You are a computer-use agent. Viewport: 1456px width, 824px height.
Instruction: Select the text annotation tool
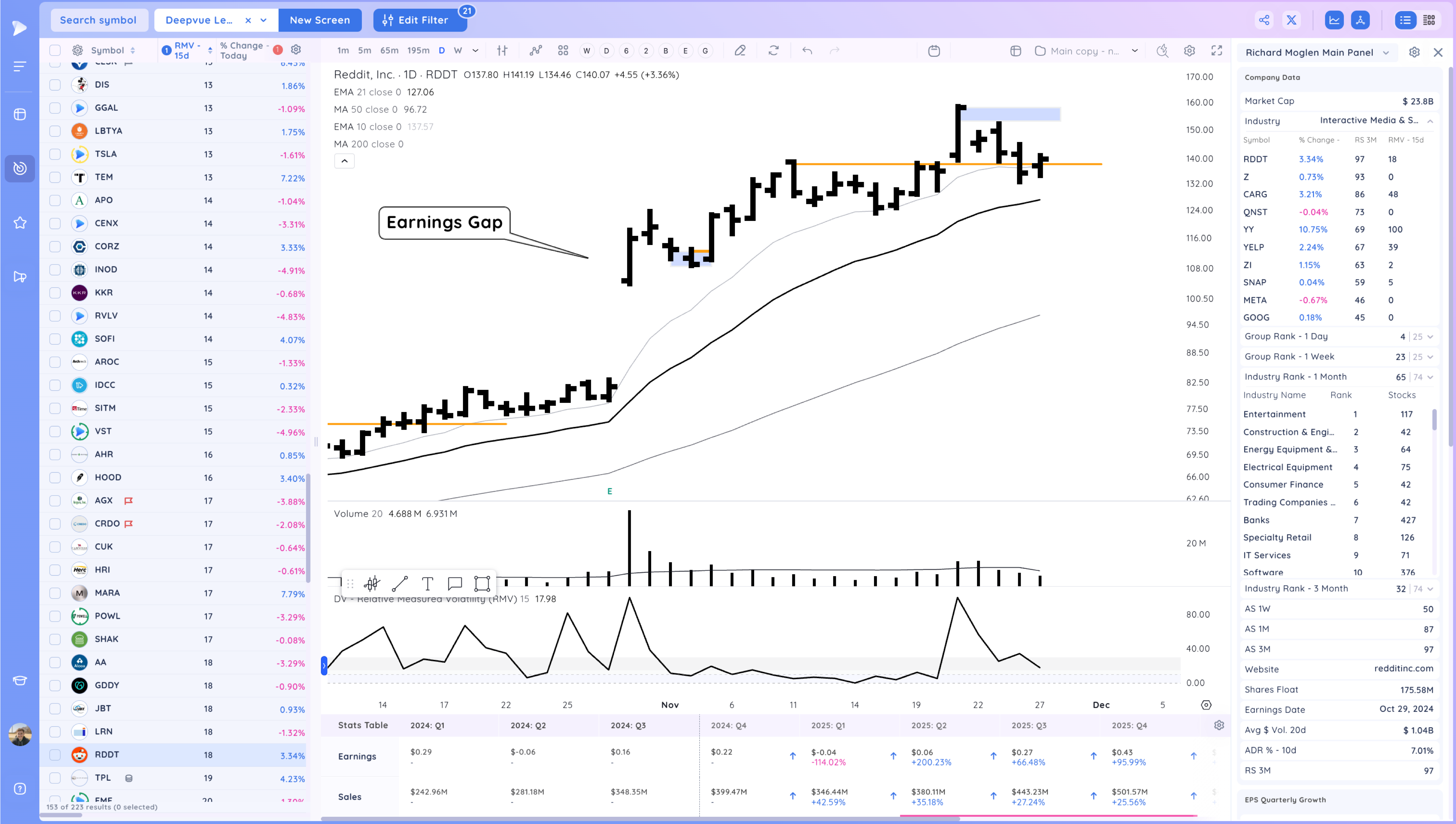pos(427,583)
